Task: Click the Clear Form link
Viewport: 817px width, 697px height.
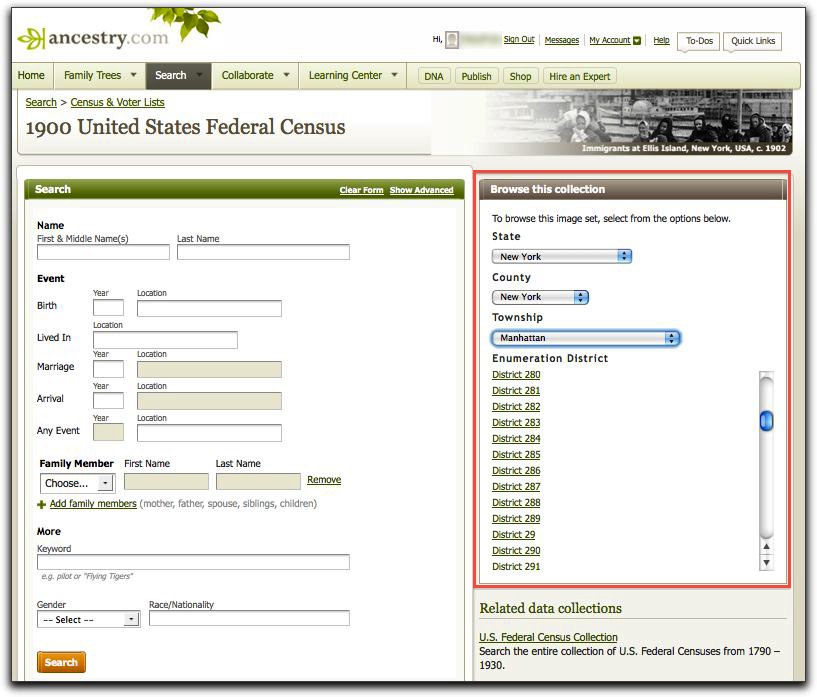Action: 361,190
